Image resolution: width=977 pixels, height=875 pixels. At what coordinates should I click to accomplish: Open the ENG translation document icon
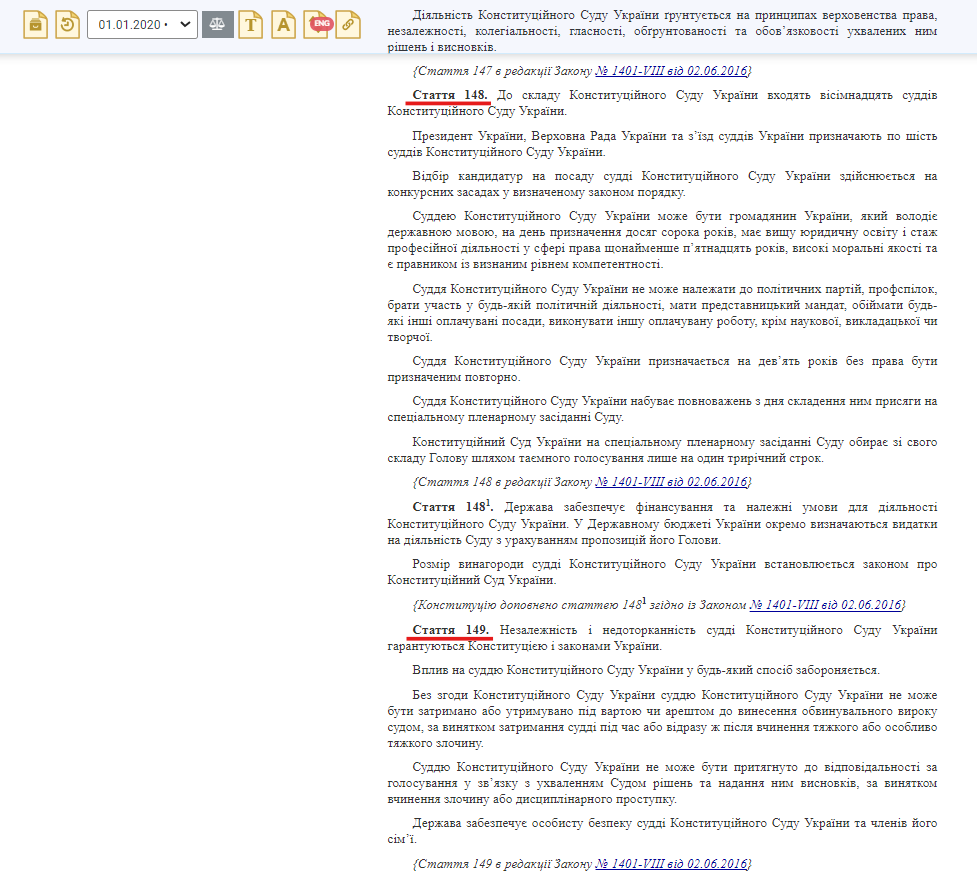318,25
